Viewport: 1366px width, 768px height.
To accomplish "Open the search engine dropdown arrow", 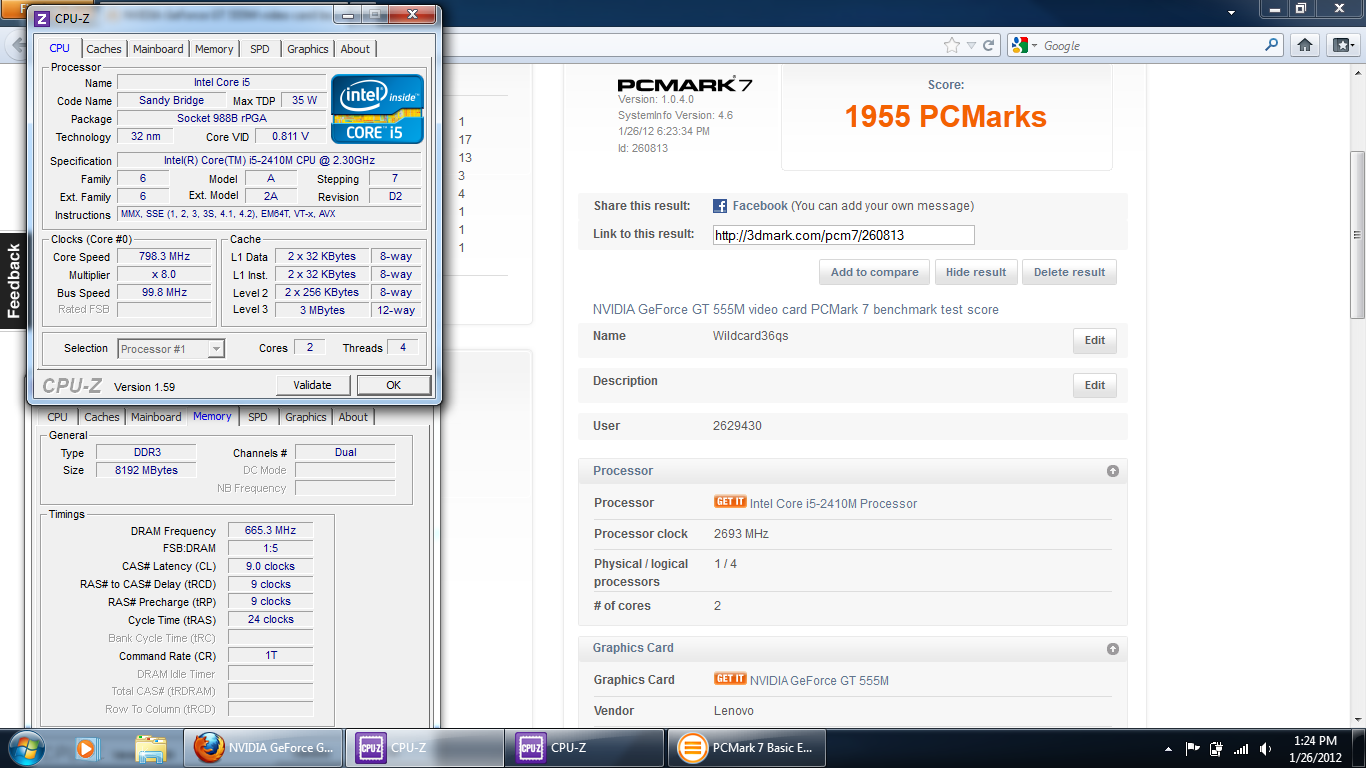I will click(1034, 46).
